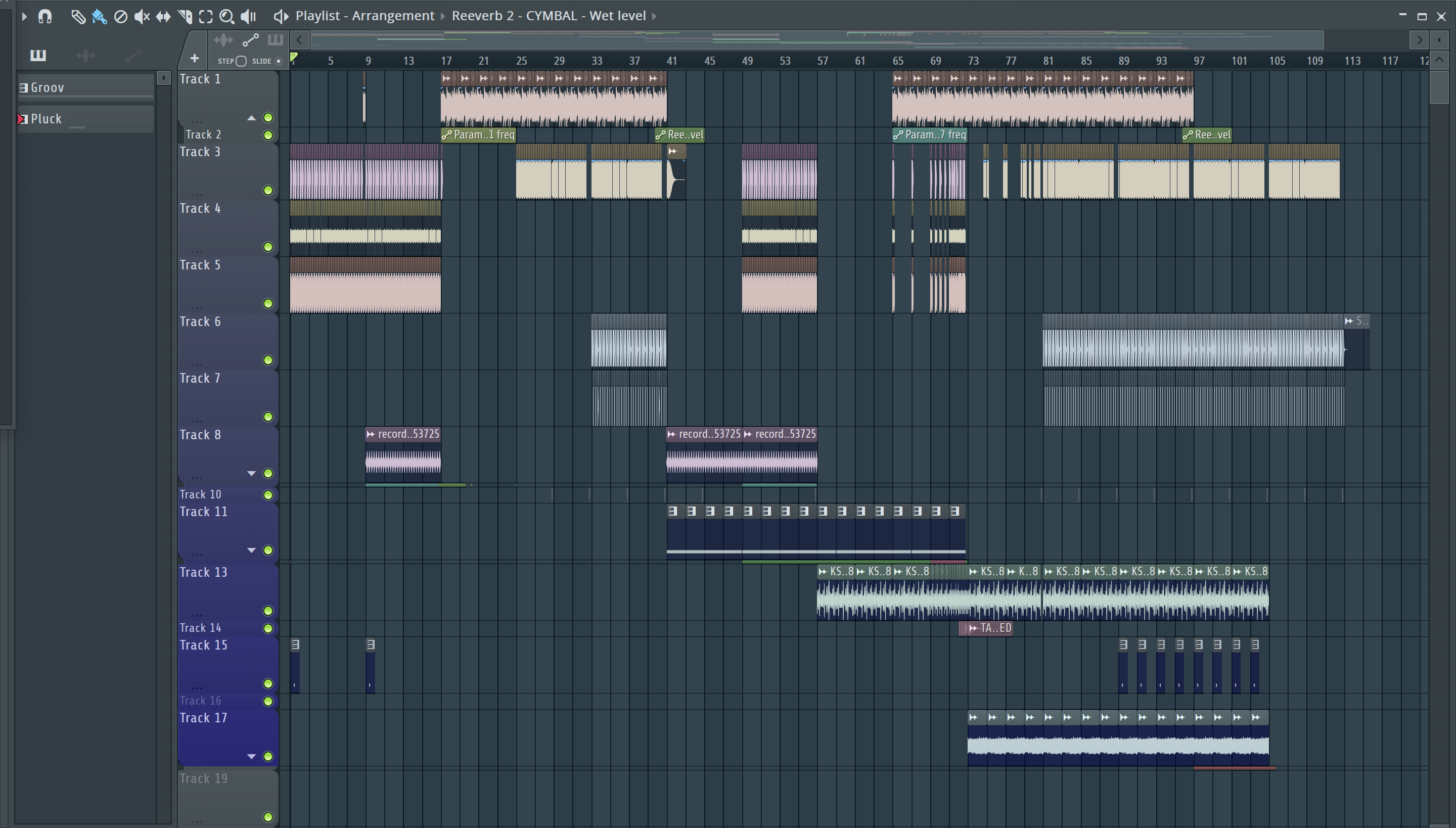Show pattern clips in the picker panel
This screenshot has width=1456, height=828.
38,55
